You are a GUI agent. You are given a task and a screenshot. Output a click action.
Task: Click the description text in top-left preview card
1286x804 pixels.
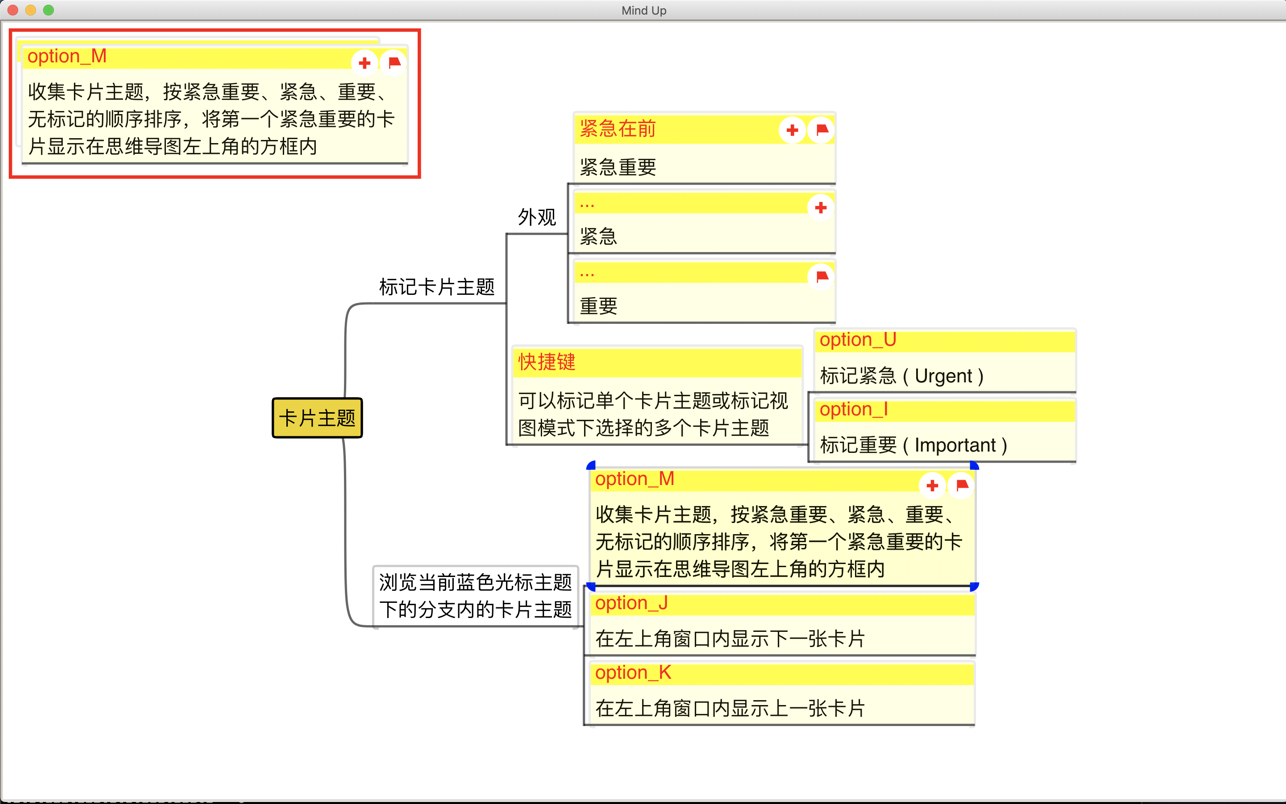(211, 119)
